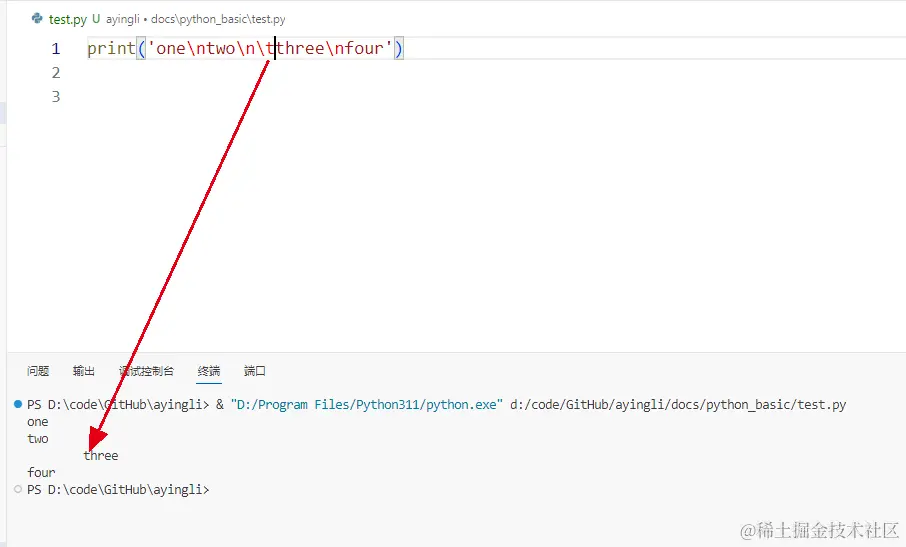Click the Python file icon beside test.py

point(37,18)
